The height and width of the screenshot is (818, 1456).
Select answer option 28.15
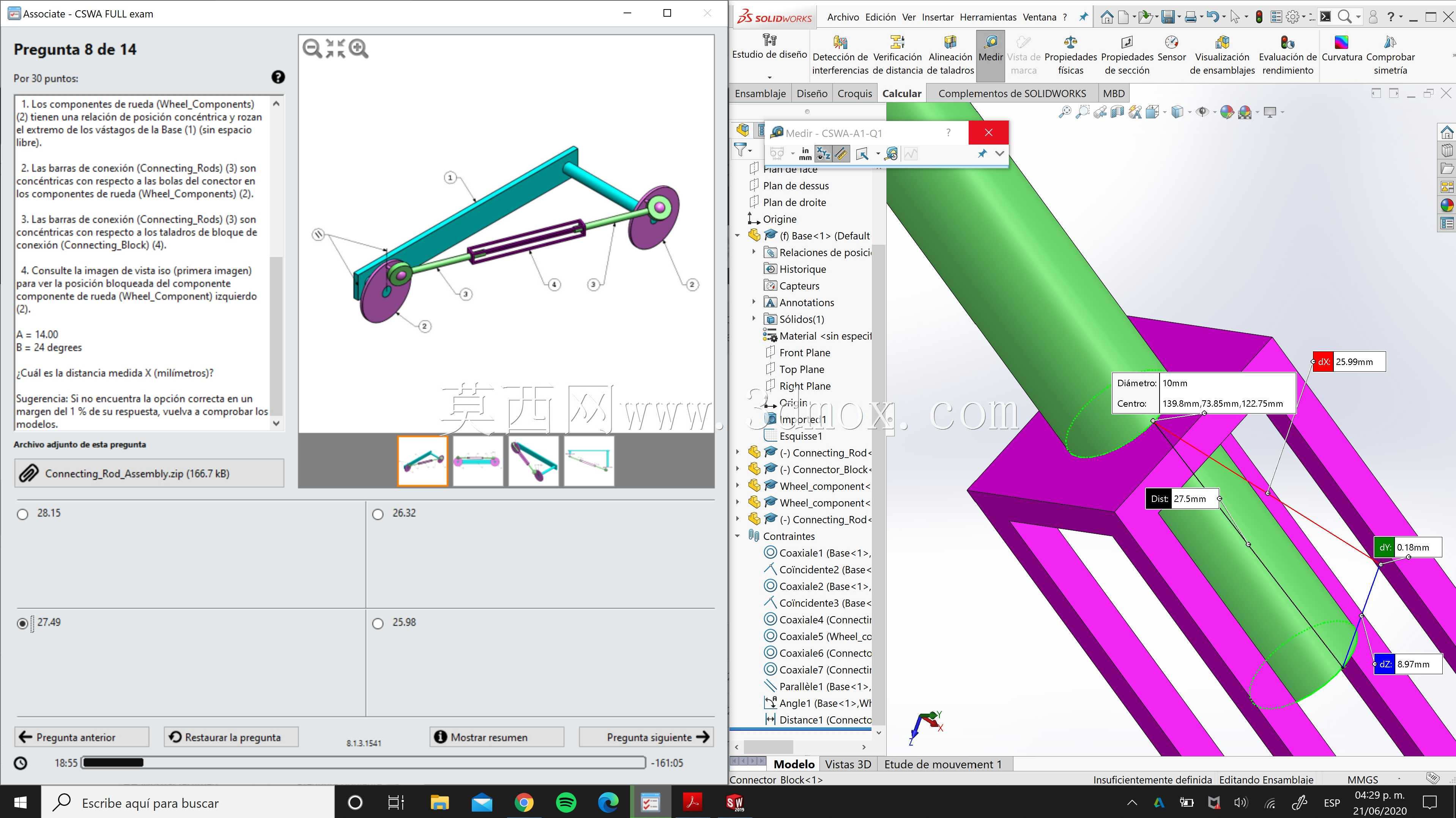pos(23,514)
